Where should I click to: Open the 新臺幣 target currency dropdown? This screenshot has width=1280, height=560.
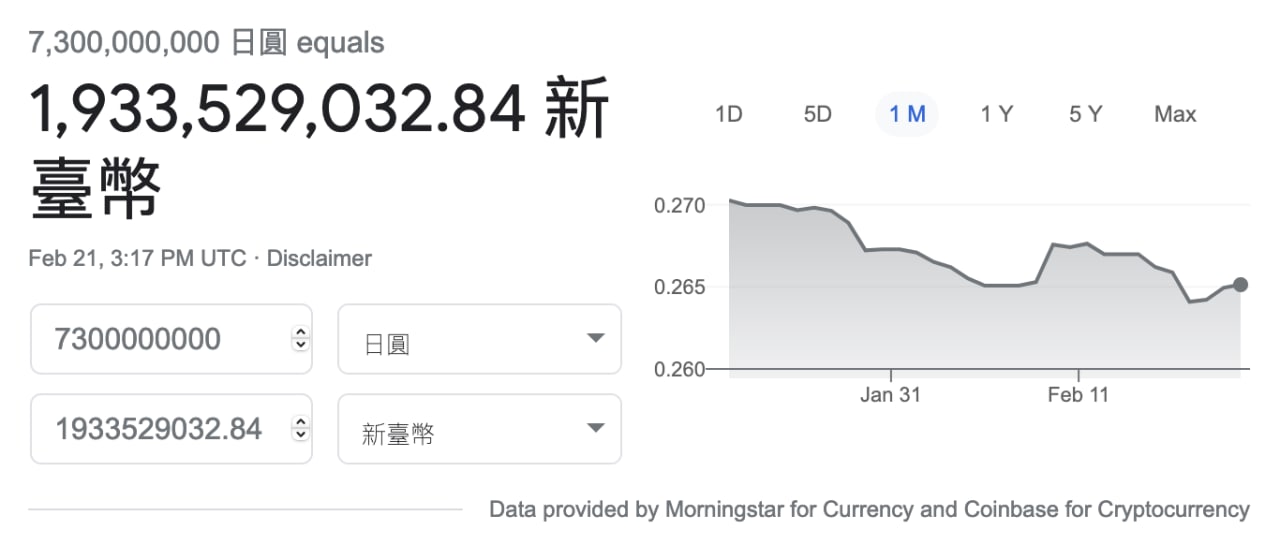tap(480, 429)
